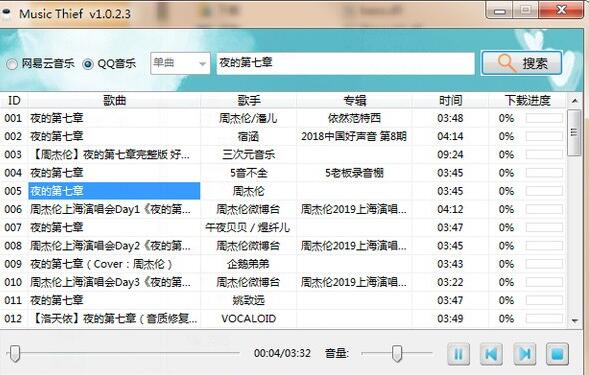Click artist 企鹅弟弟 in row 009
Screen dimensions: 589x375
(x=248, y=264)
